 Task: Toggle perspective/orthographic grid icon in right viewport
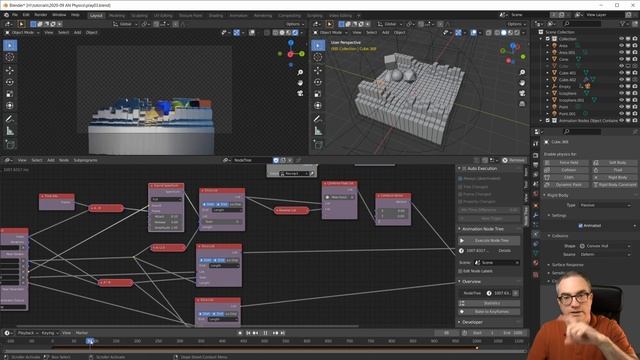[x=522, y=104]
